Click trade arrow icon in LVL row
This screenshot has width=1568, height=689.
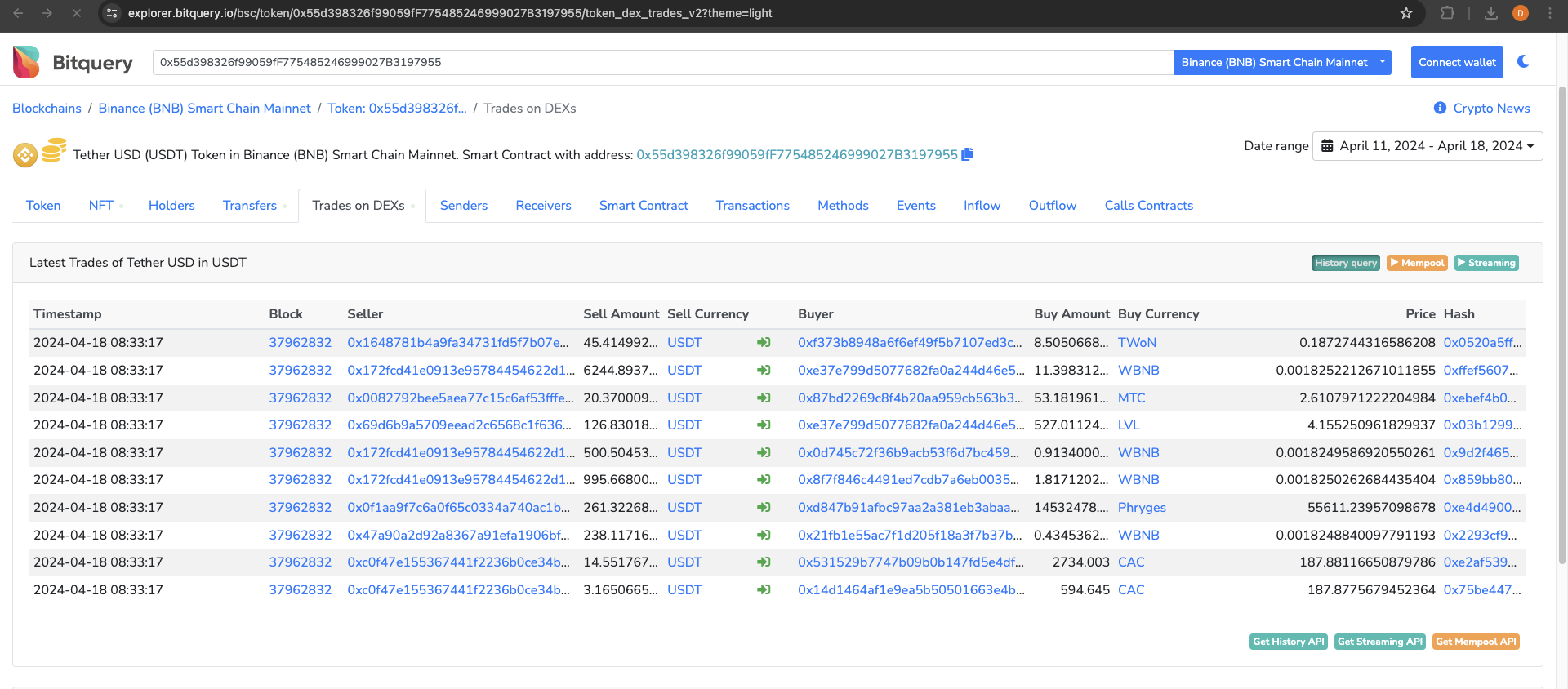[764, 425]
